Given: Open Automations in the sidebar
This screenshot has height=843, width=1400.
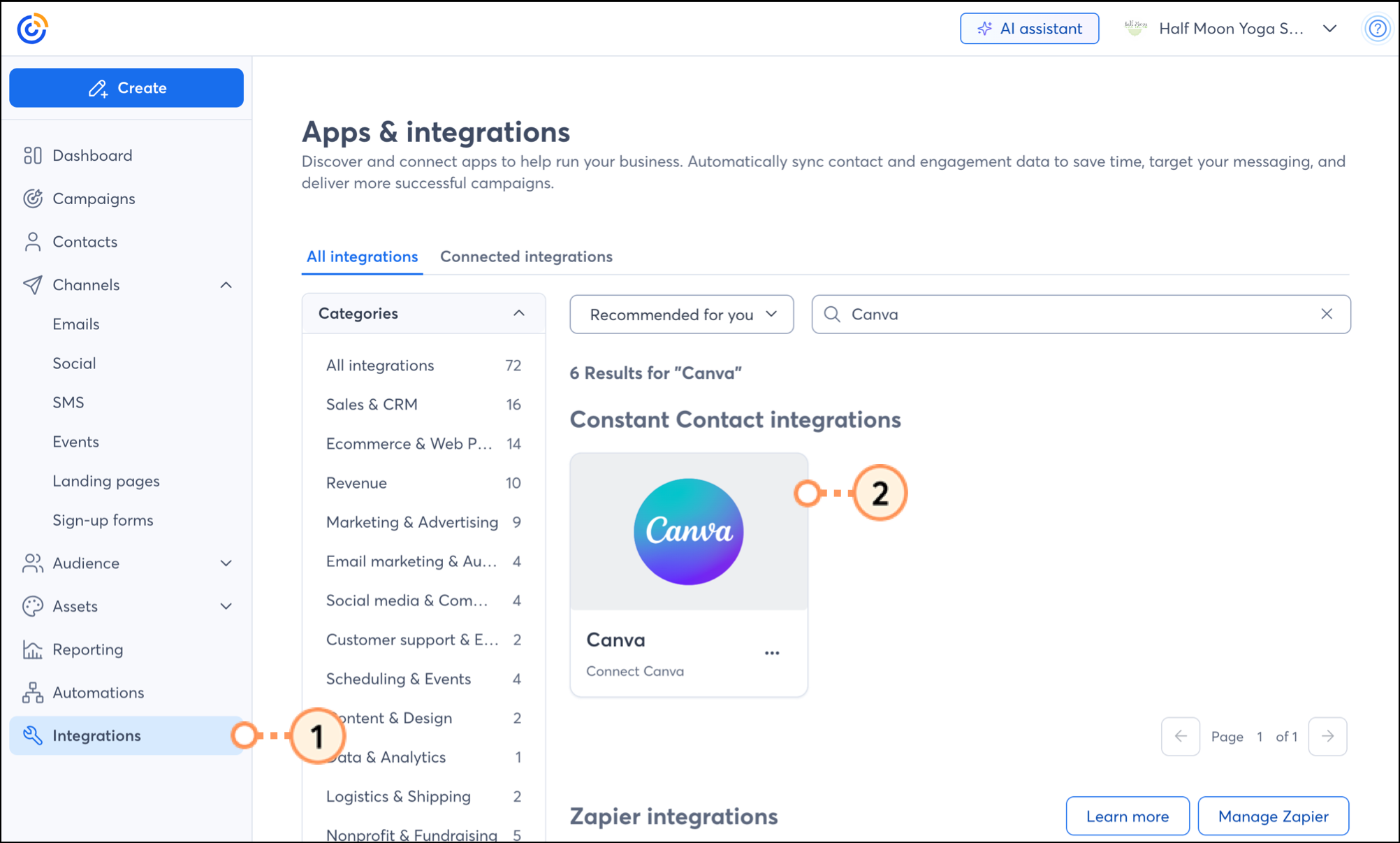Looking at the screenshot, I should (98, 693).
